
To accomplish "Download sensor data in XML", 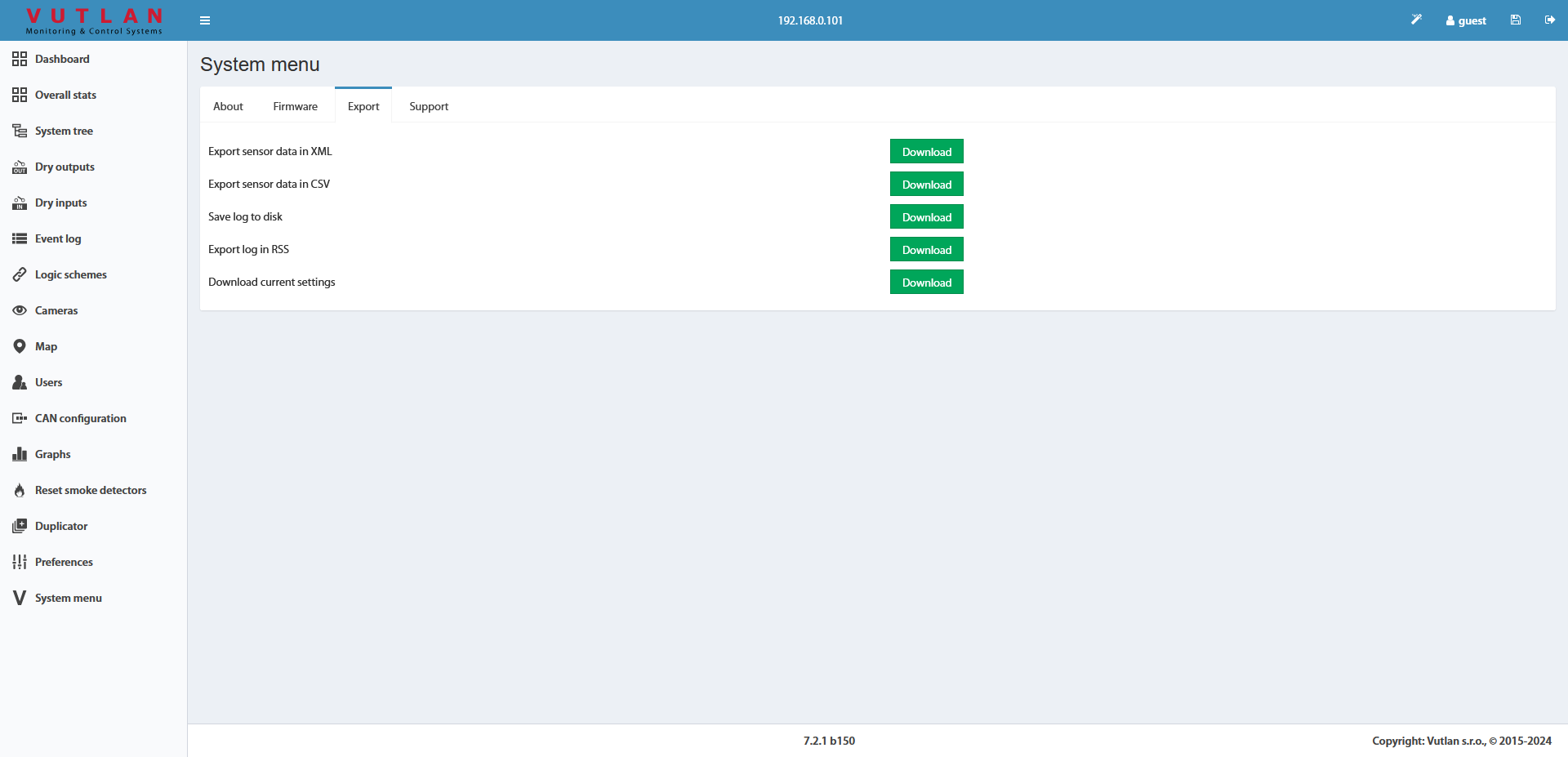I will click(x=926, y=151).
